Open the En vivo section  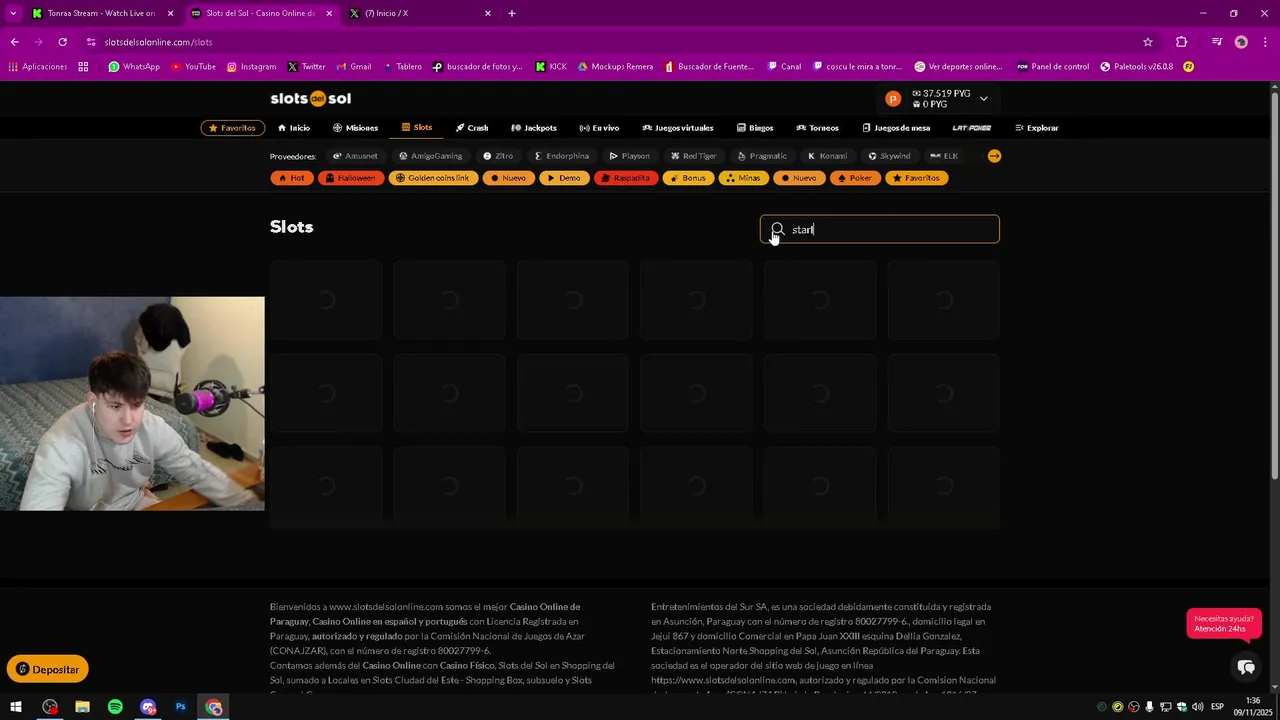click(x=599, y=128)
